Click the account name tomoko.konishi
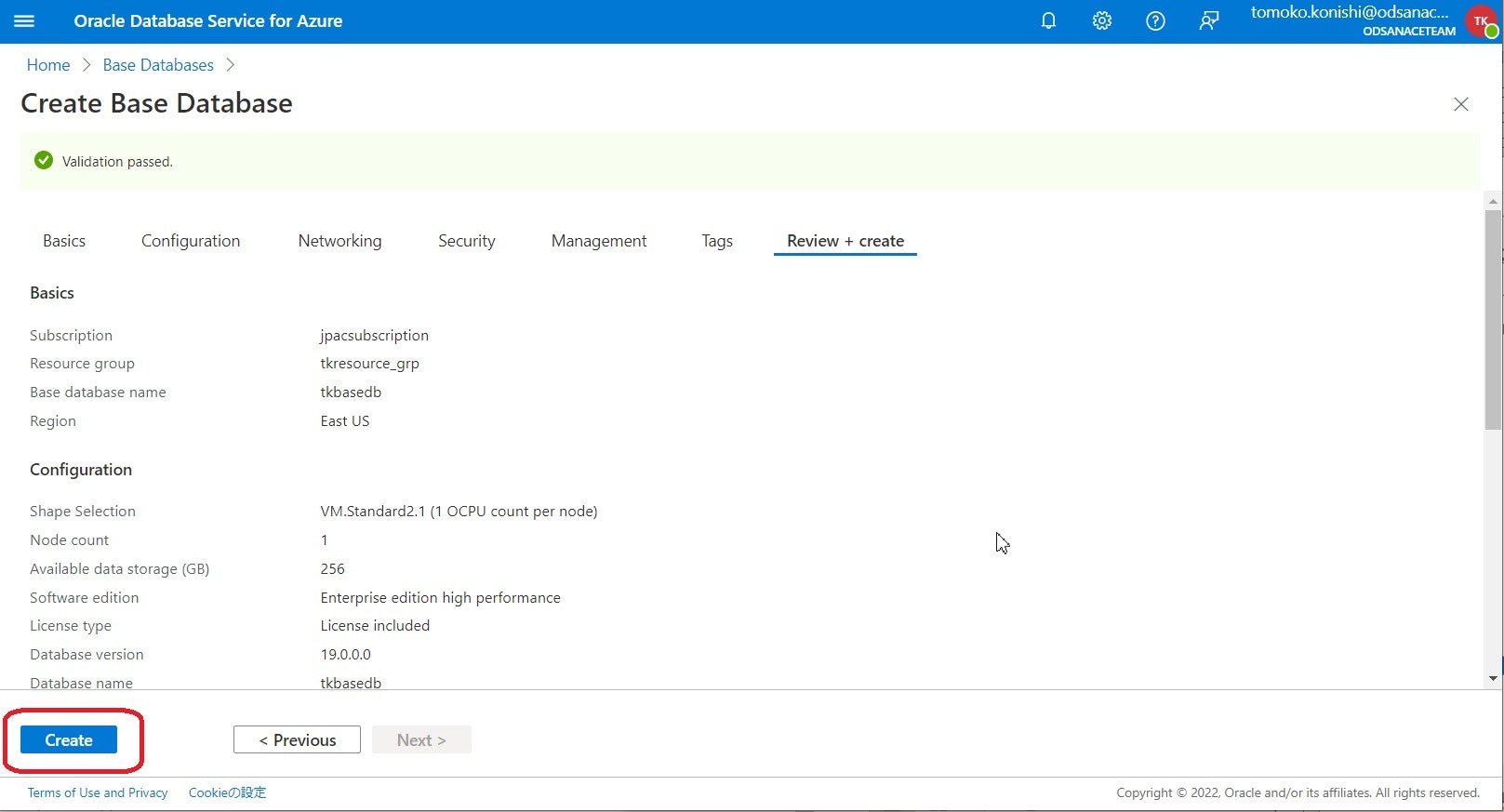Screen dimensions: 1504x812 point(1350,12)
